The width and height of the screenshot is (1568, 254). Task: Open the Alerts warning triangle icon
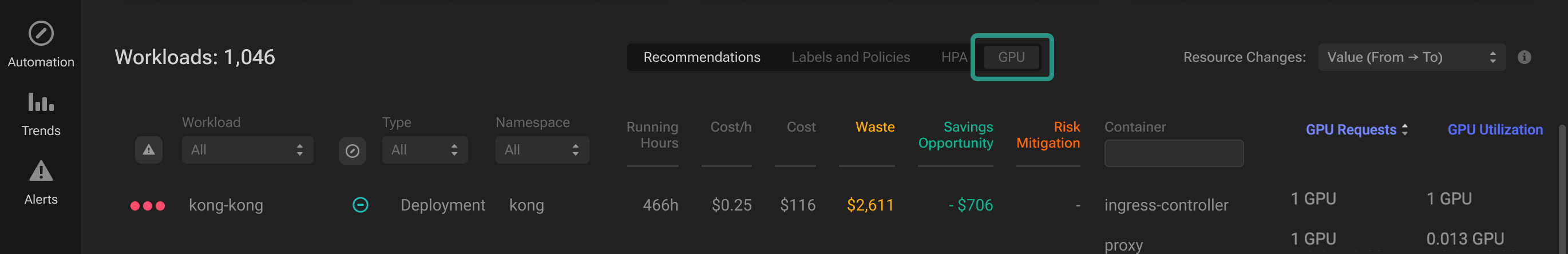click(41, 171)
